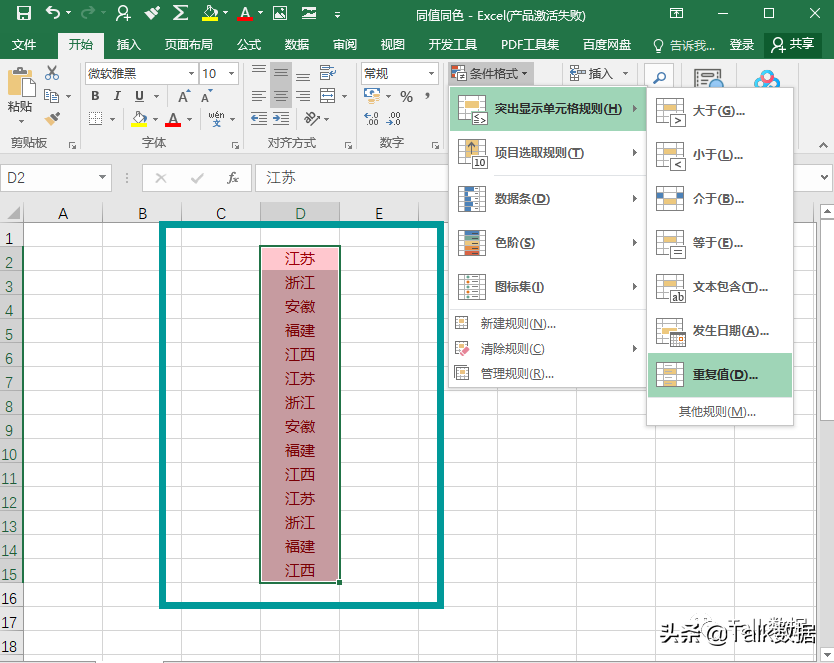
Task: Expand the formula bar
Action: [x=824, y=177]
